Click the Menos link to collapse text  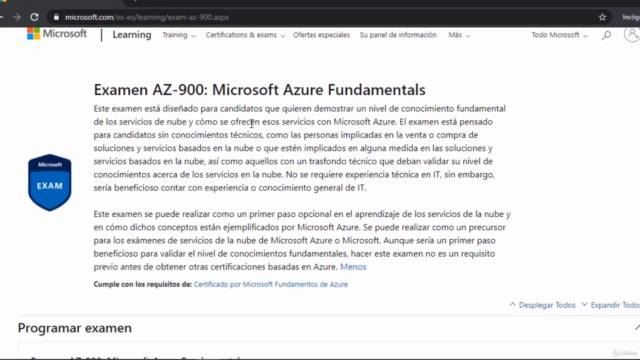pos(353,267)
